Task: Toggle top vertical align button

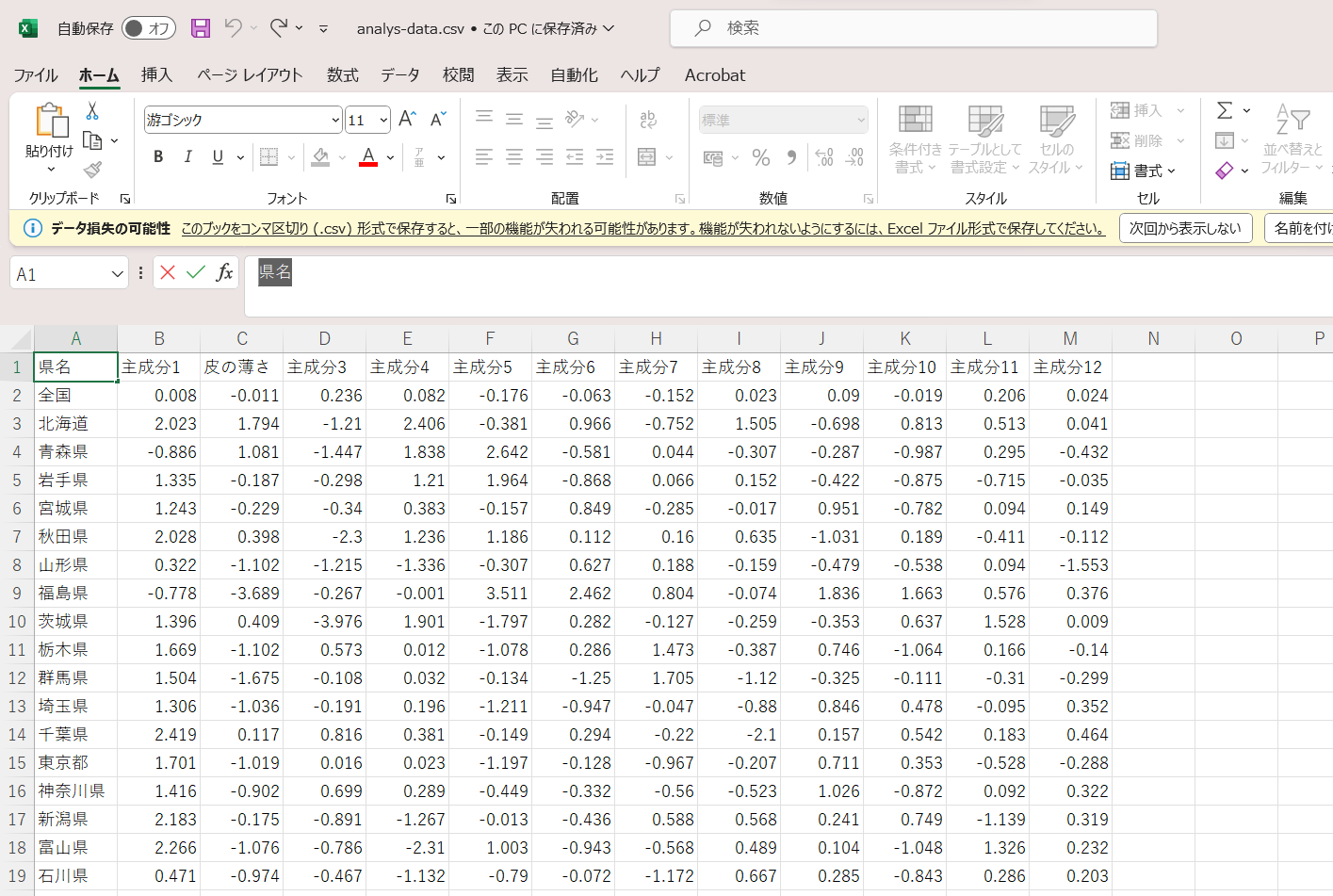Action: point(484,118)
